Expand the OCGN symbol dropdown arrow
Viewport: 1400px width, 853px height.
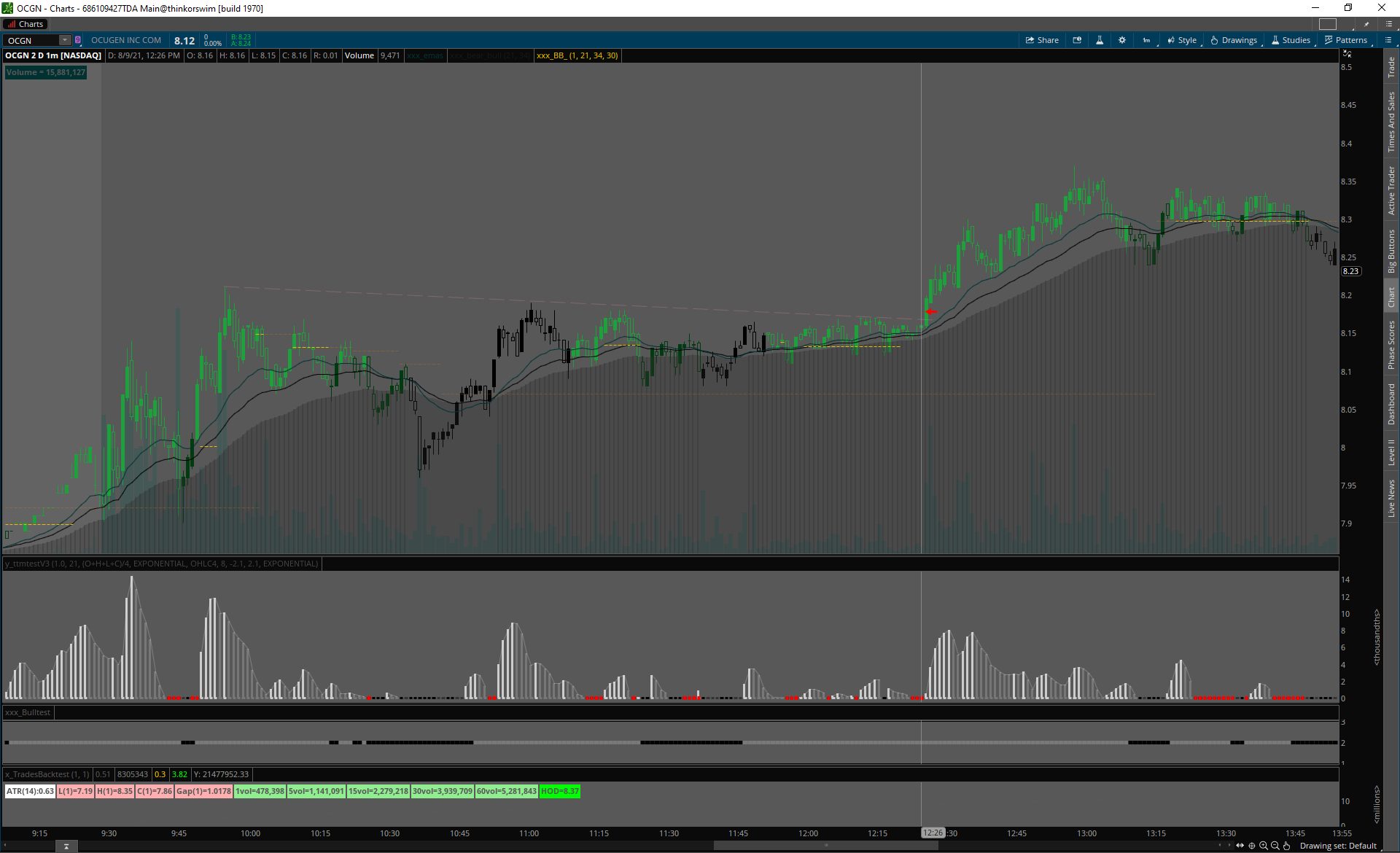point(64,40)
